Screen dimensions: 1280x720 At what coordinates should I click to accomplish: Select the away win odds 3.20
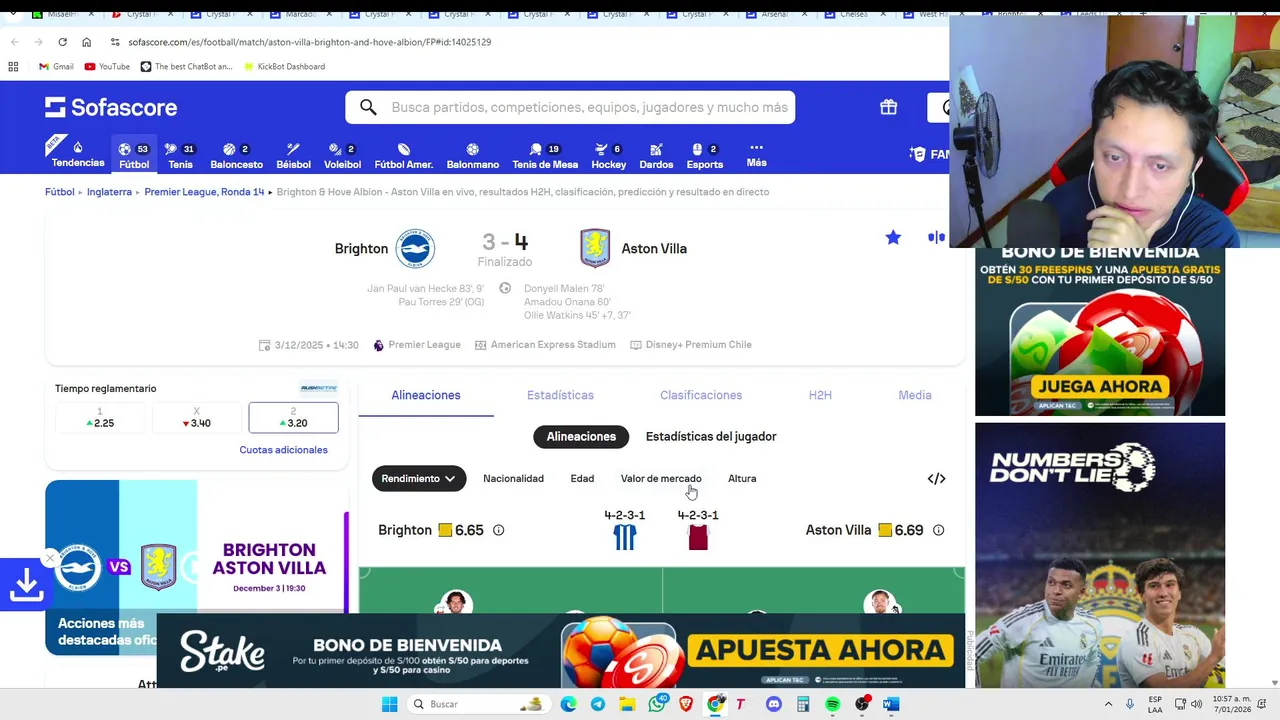(x=293, y=418)
